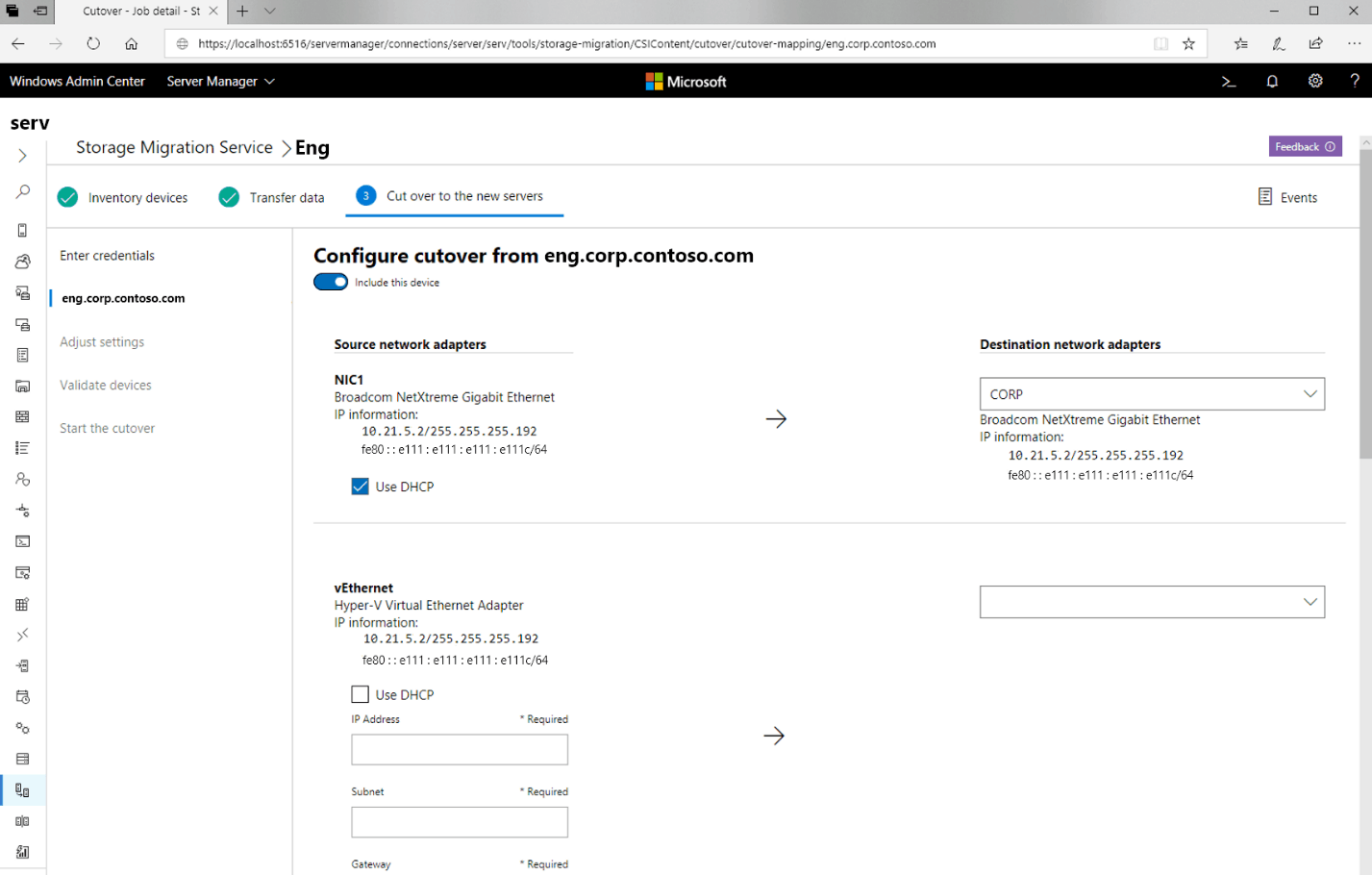Click the purple Feedback button
The image size is (1372, 875).
1305,147
